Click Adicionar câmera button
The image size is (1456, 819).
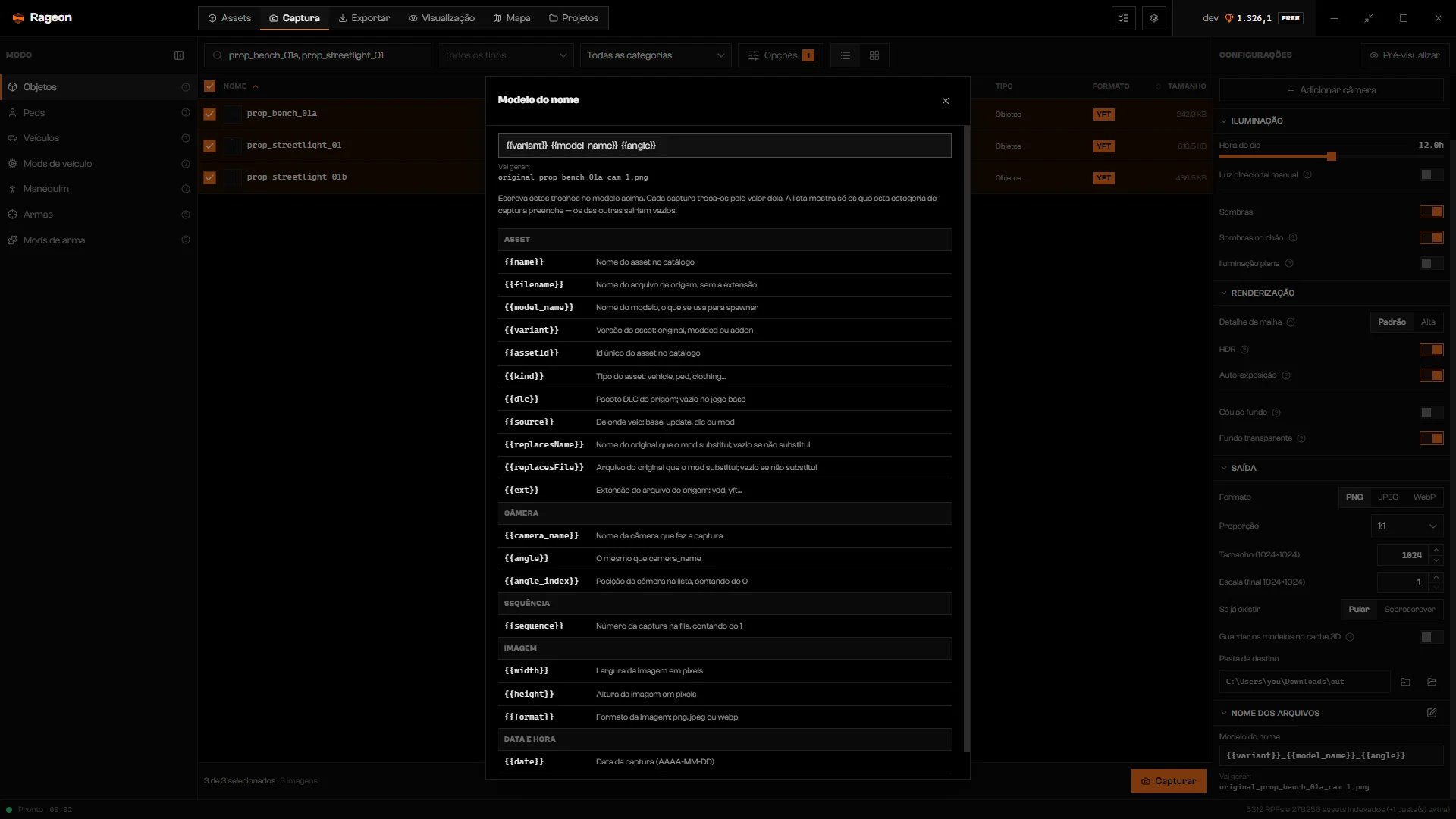click(1331, 90)
